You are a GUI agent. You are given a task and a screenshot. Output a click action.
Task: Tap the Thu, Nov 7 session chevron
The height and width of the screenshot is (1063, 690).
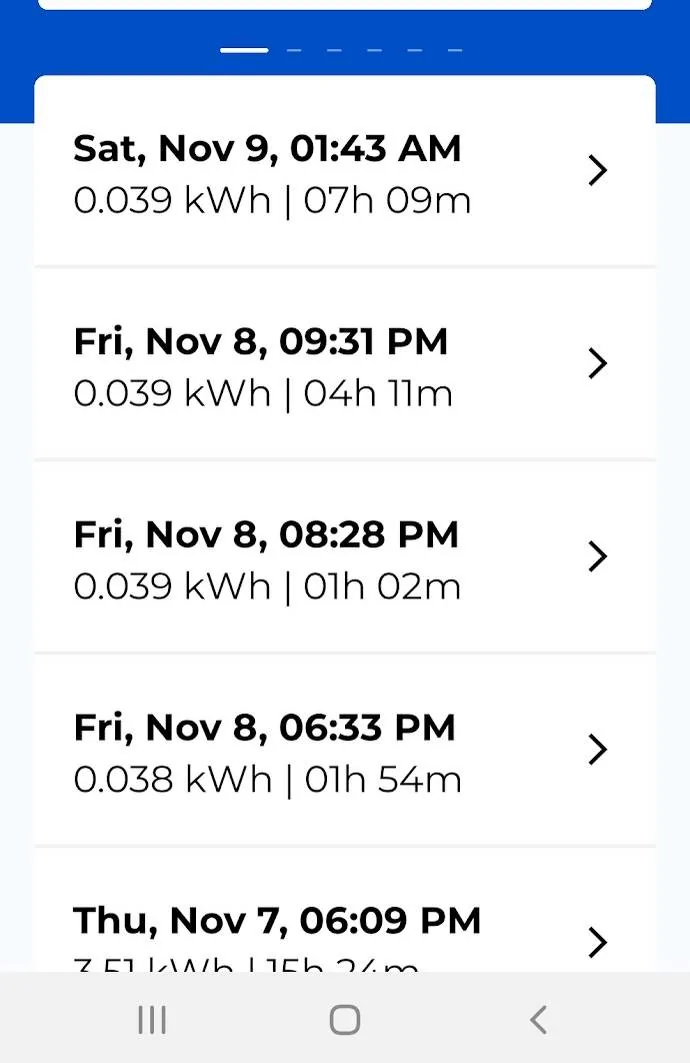(x=597, y=942)
